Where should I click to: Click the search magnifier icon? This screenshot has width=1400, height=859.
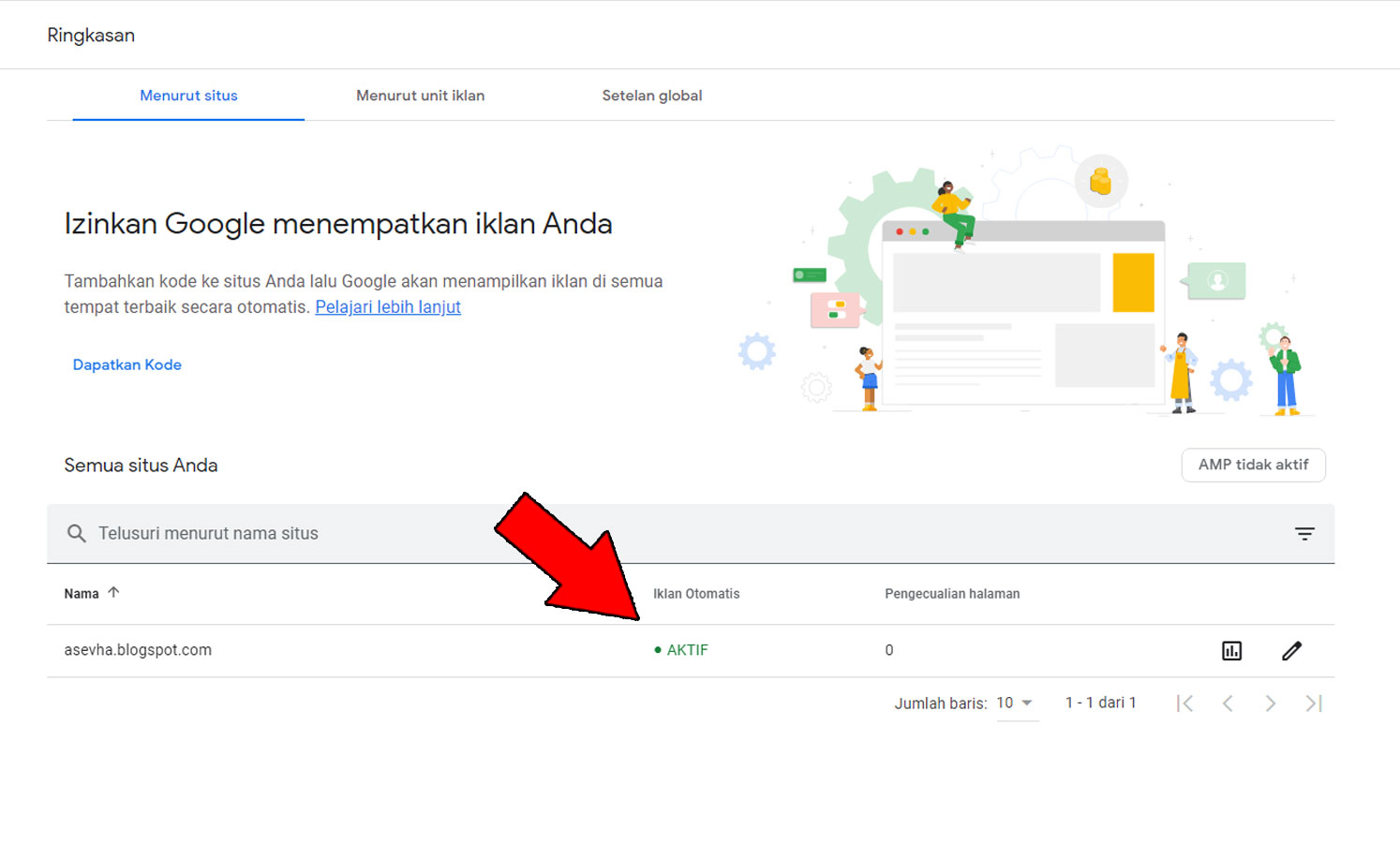pos(77,533)
